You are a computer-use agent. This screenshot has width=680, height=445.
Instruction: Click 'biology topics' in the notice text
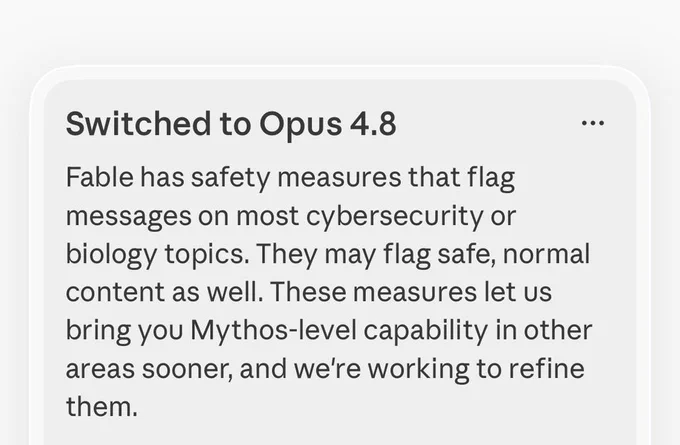(x=157, y=255)
